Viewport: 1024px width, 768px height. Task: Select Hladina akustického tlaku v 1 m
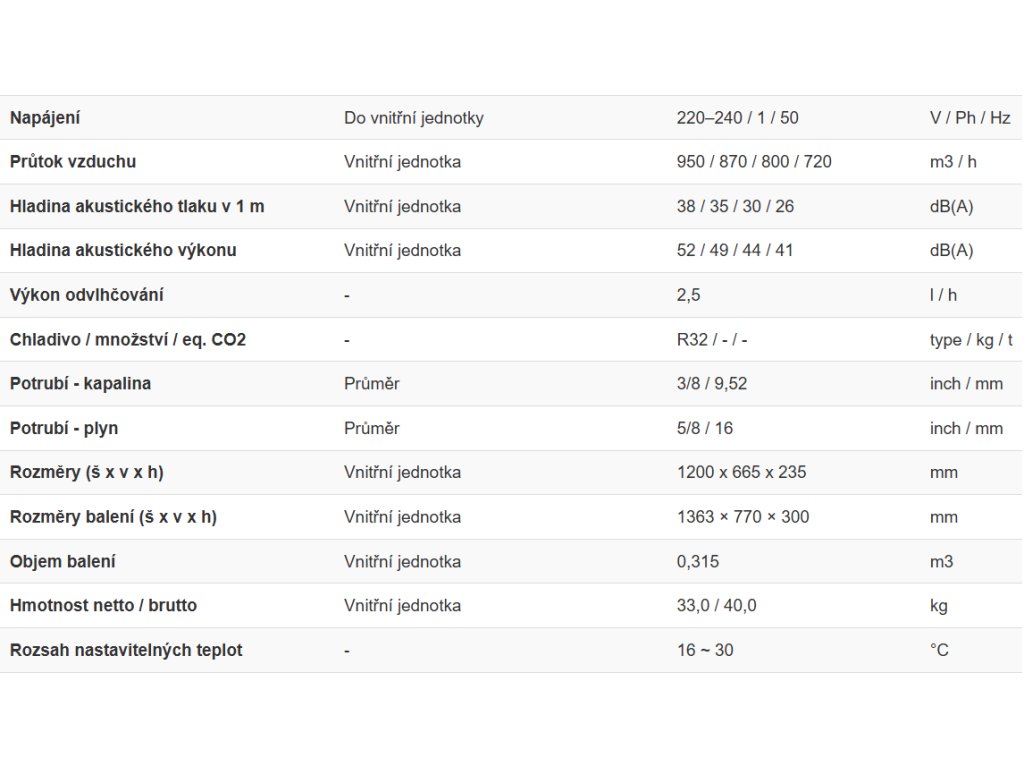[x=137, y=206]
